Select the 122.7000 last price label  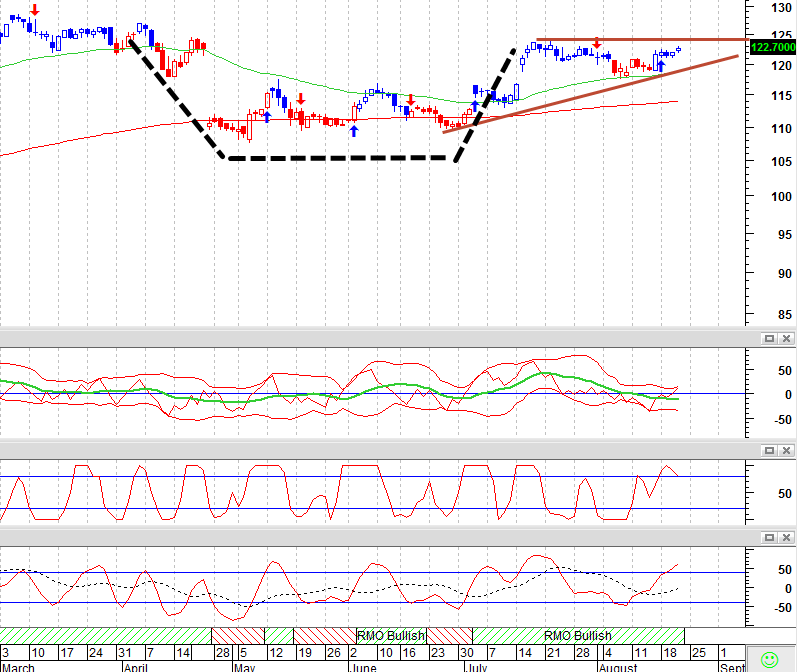click(x=773, y=47)
